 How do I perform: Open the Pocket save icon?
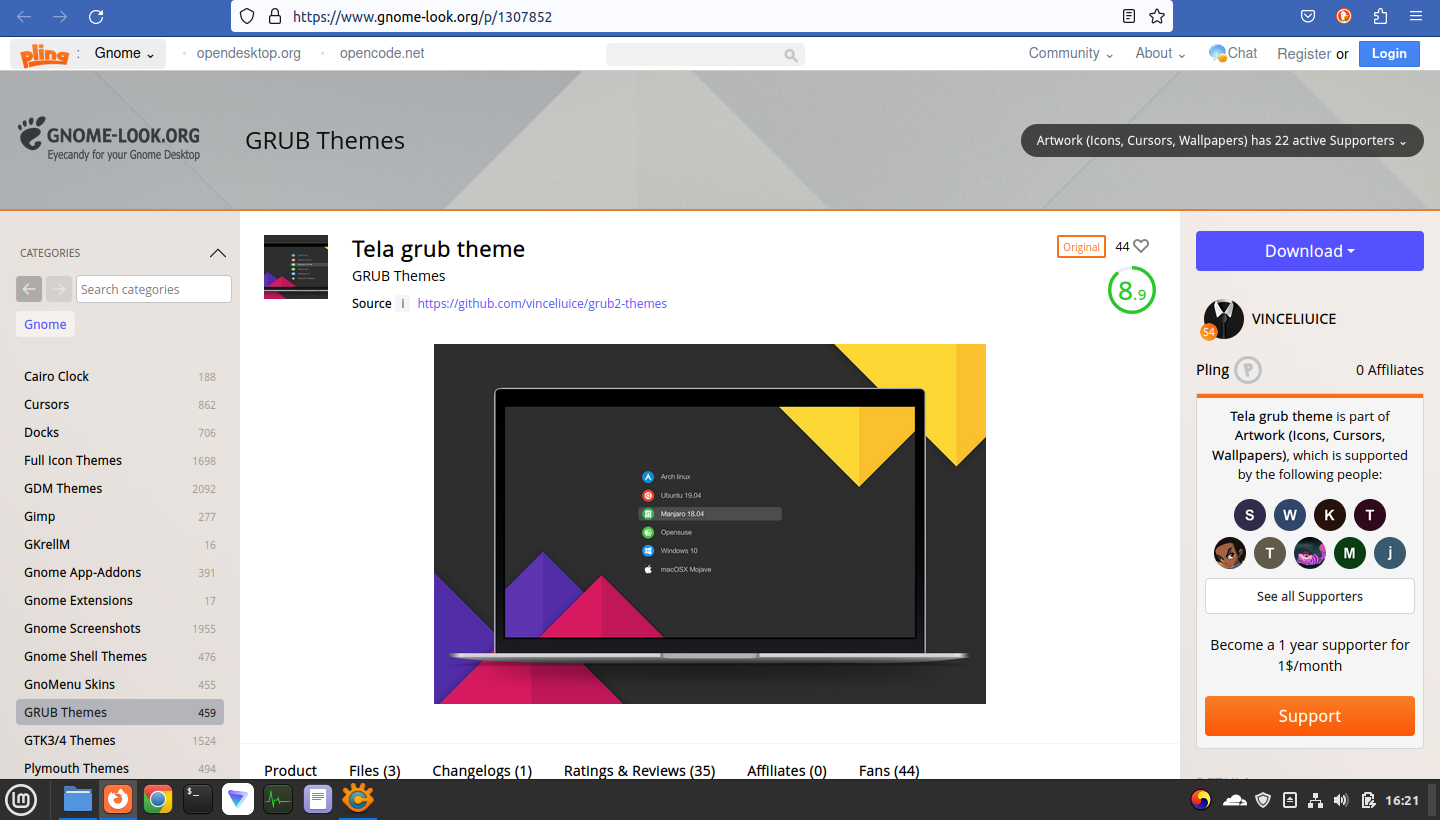click(1308, 16)
